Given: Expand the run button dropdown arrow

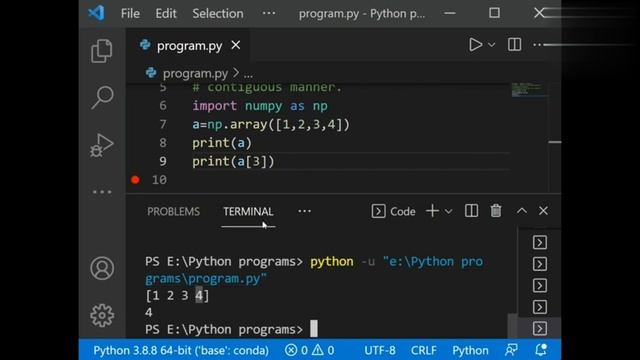Looking at the screenshot, I should 492,44.
